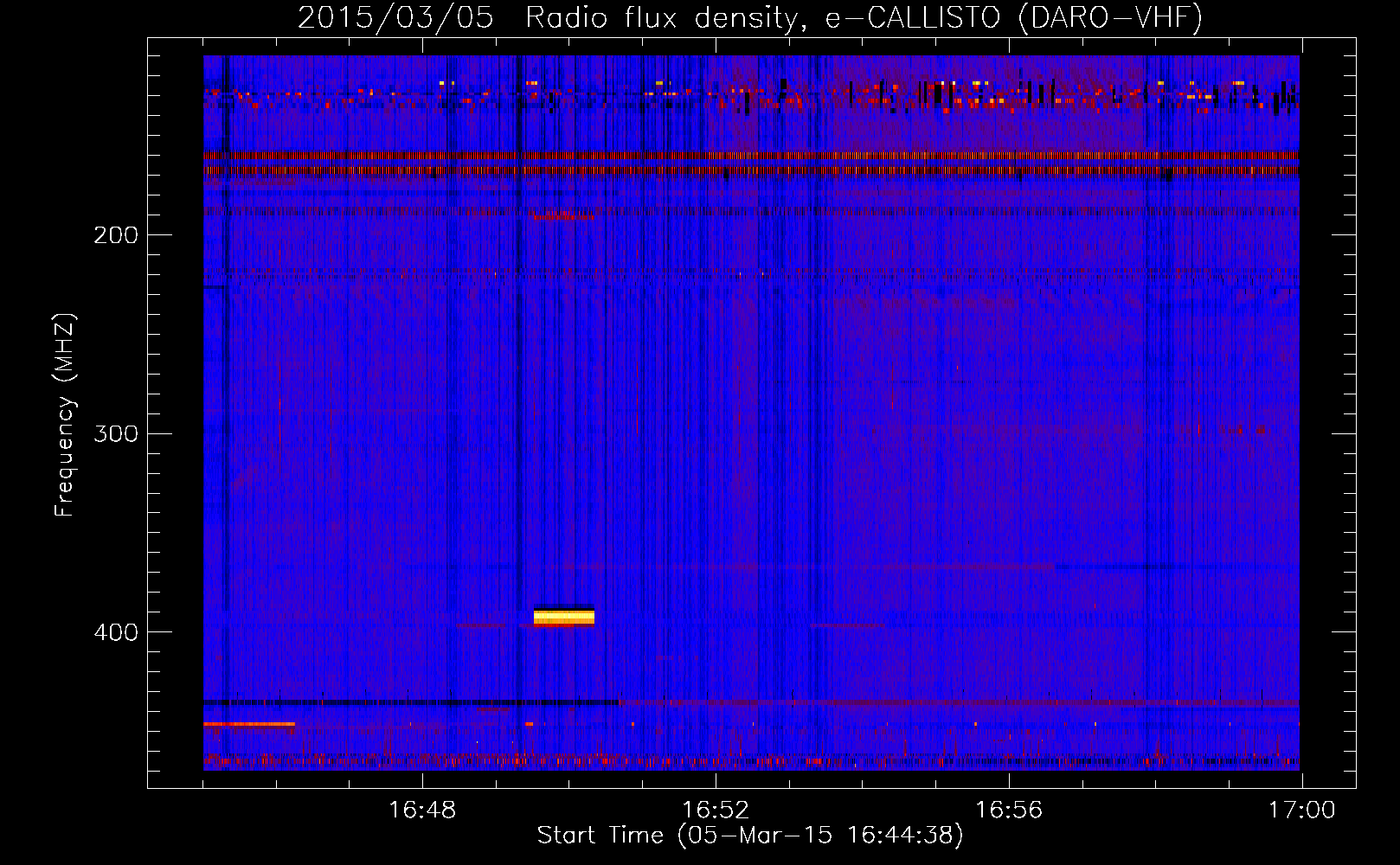Click the 16:56 time tick label
1400x865 pixels.
[1009, 811]
